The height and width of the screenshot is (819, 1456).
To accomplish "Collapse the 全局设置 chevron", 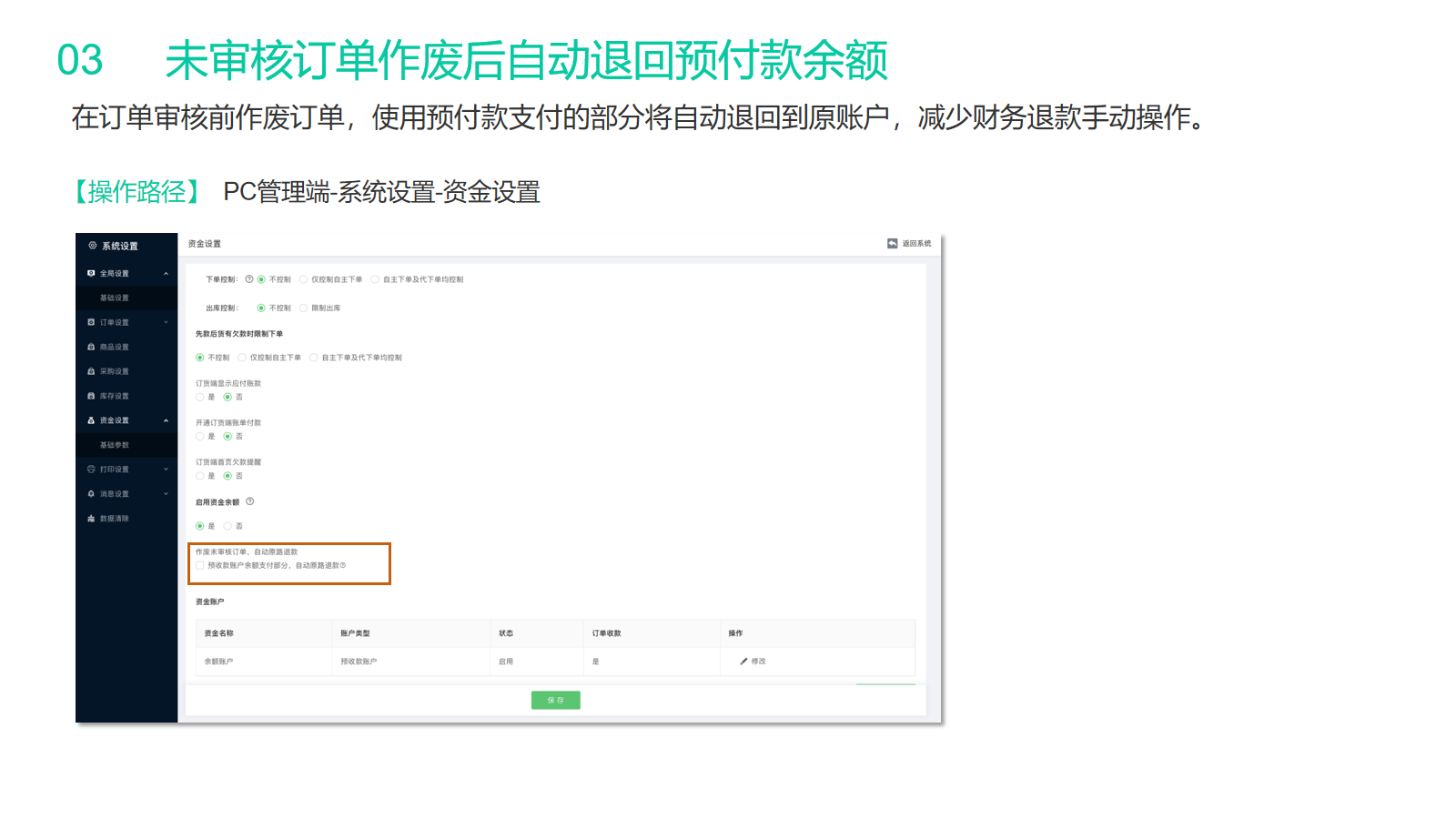I will pos(166,273).
